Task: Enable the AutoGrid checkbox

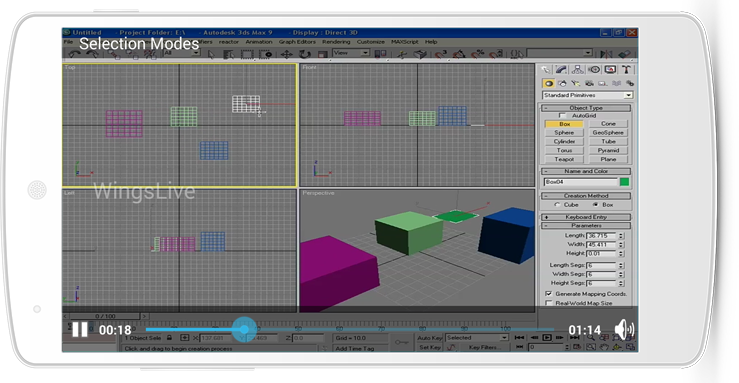Action: tap(562, 115)
